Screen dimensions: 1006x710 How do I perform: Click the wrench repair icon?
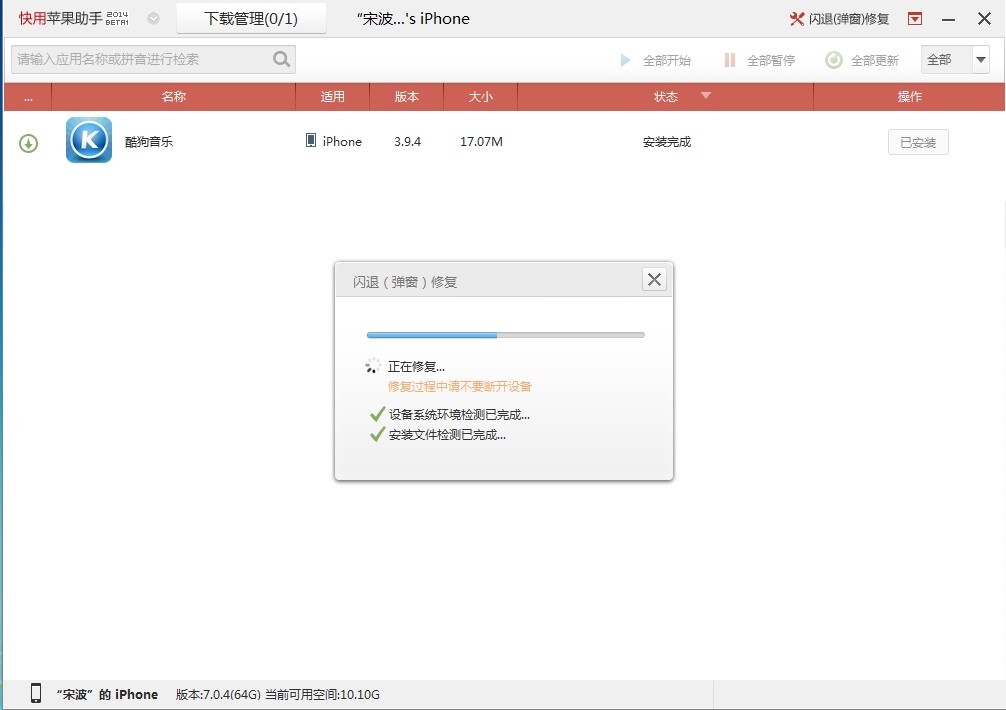tap(796, 19)
